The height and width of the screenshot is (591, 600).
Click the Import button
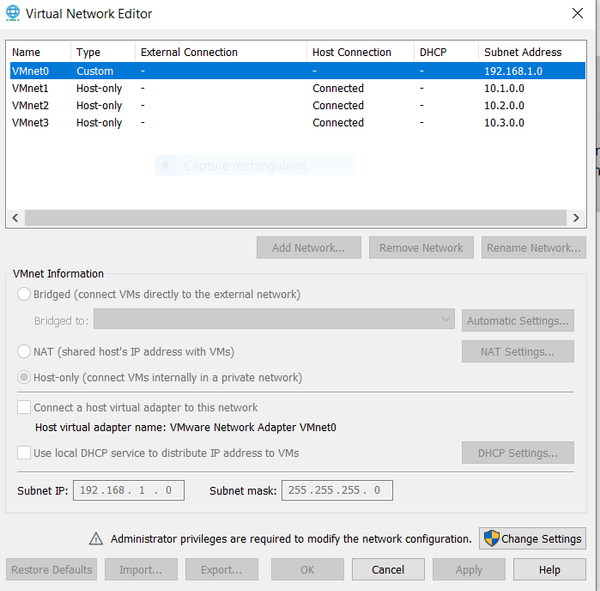click(x=141, y=570)
